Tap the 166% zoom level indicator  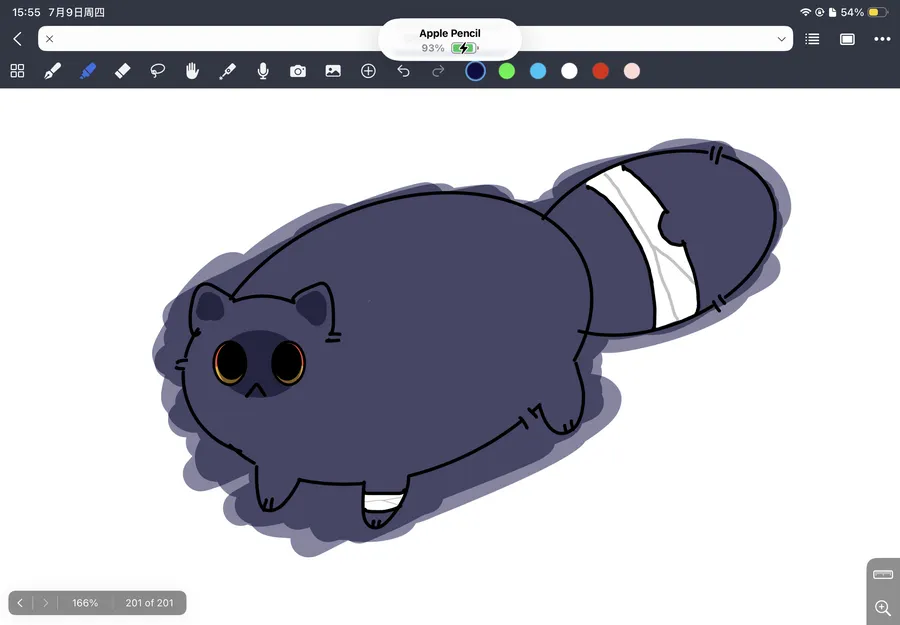(85, 603)
